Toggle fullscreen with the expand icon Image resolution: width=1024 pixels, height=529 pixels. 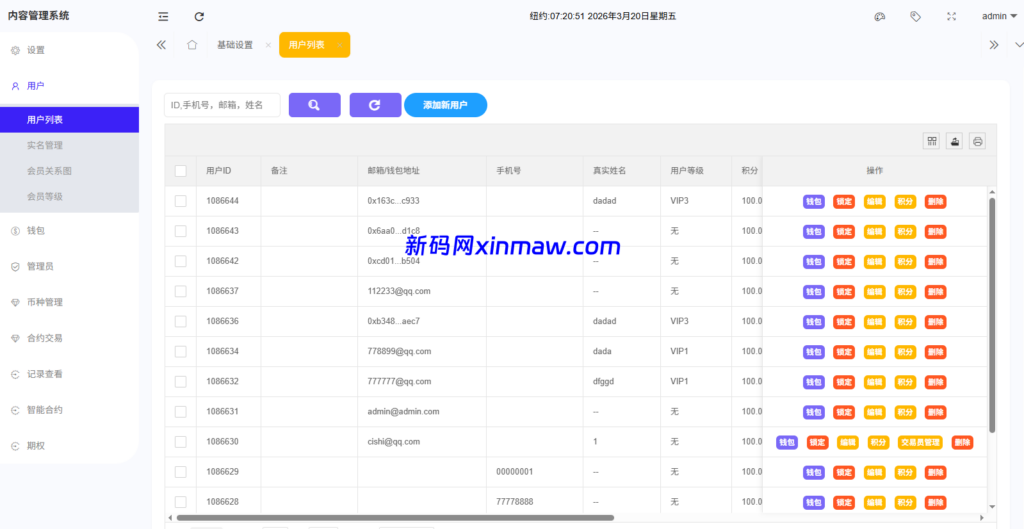[x=952, y=17]
